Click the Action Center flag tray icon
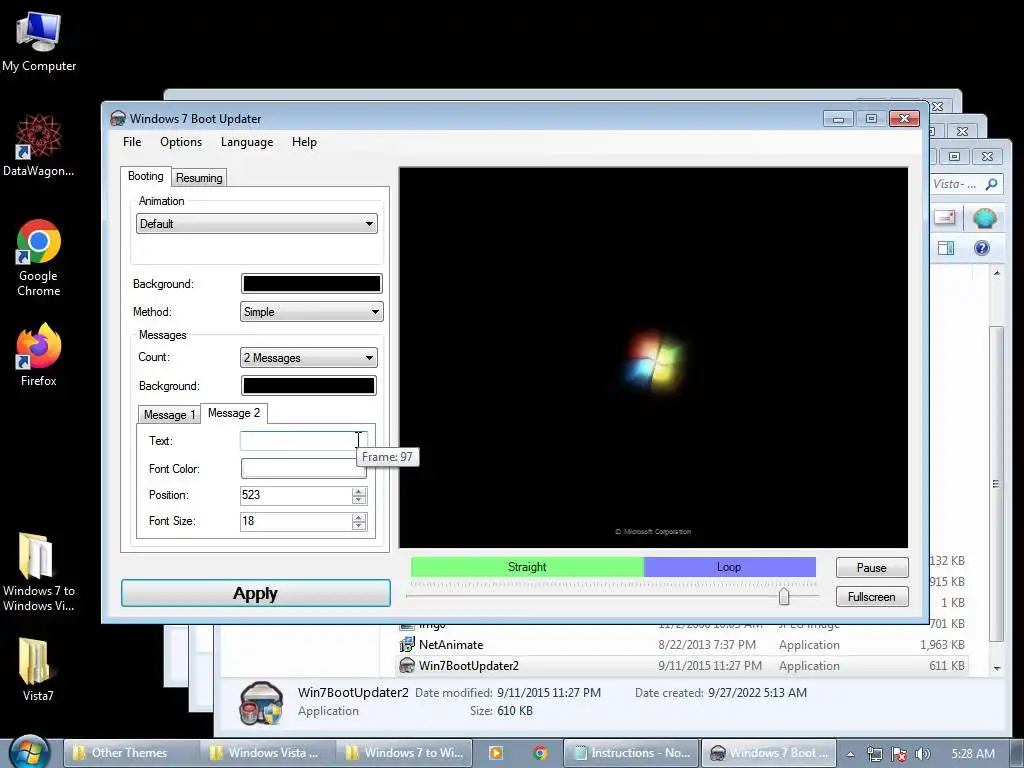Screen dimensions: 1024x768 coord(899,754)
